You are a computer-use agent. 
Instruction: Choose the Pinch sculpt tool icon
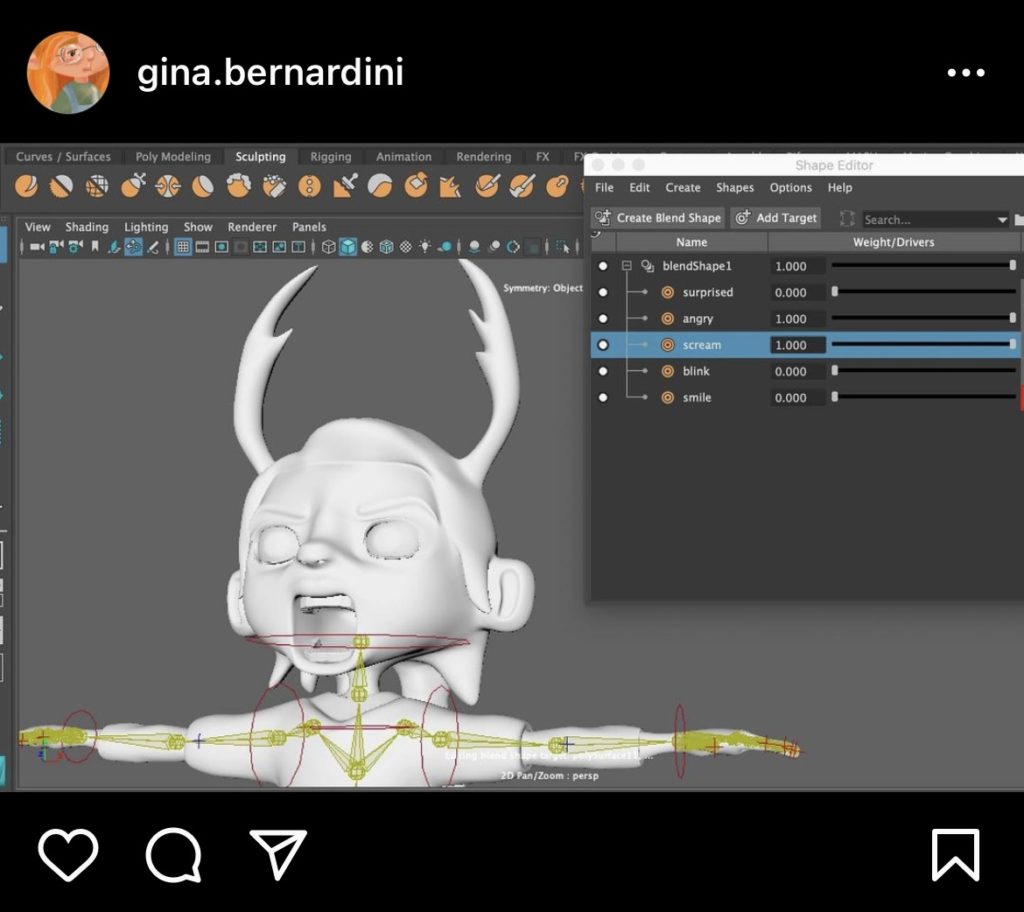click(x=168, y=186)
